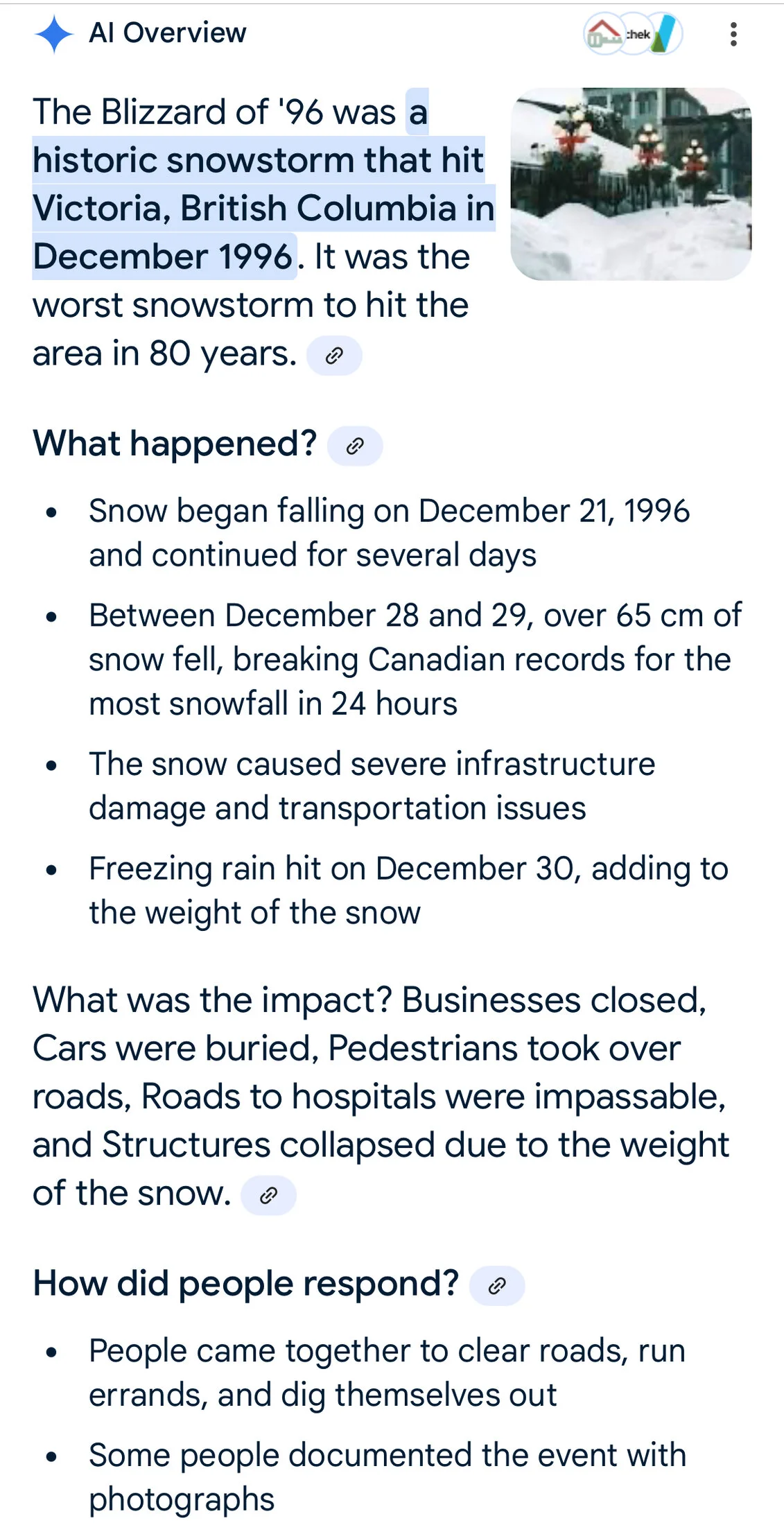784x1525 pixels.
Task: Click bullet 'People came together to clear roads'
Action: point(387,1372)
